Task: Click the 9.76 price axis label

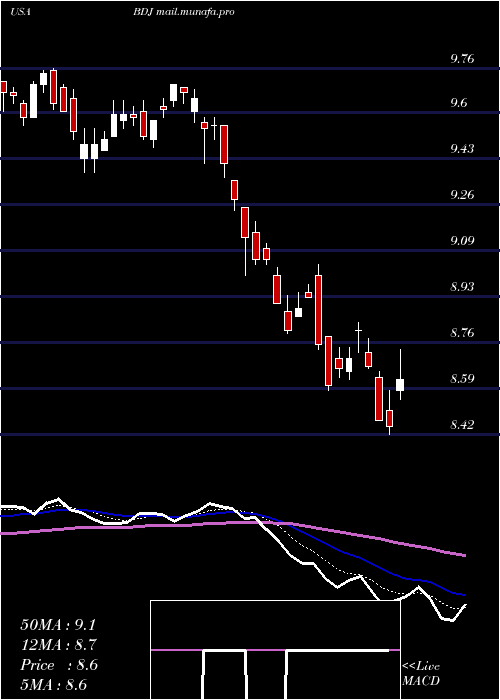Action: tap(462, 59)
